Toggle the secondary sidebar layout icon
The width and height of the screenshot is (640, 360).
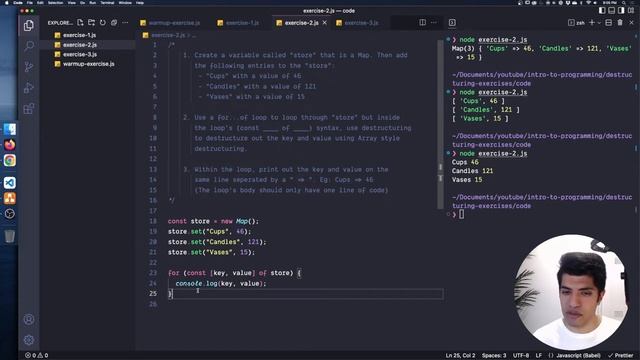tap(621, 10)
